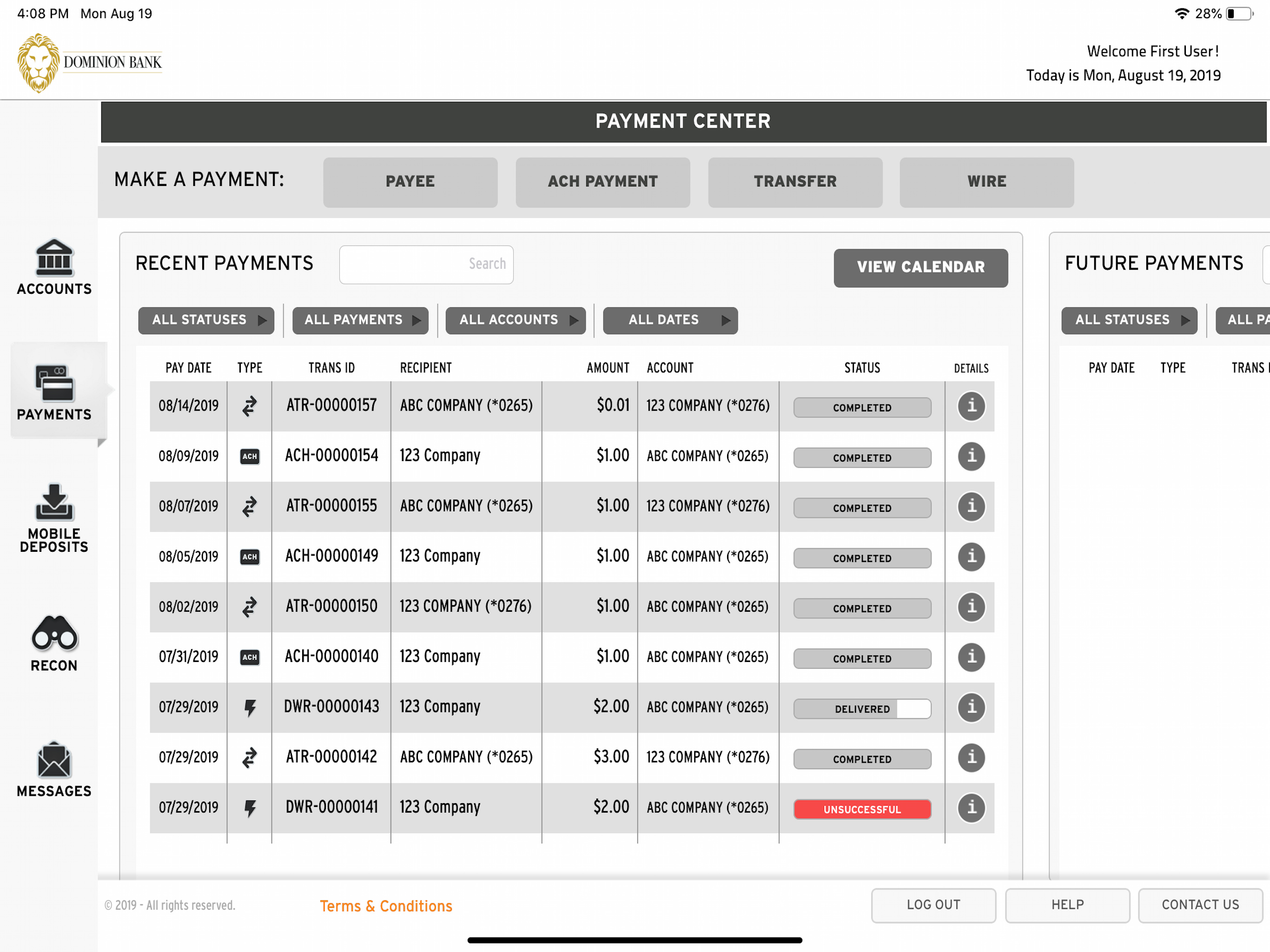
Task: Start a Transfer payment
Action: click(794, 182)
